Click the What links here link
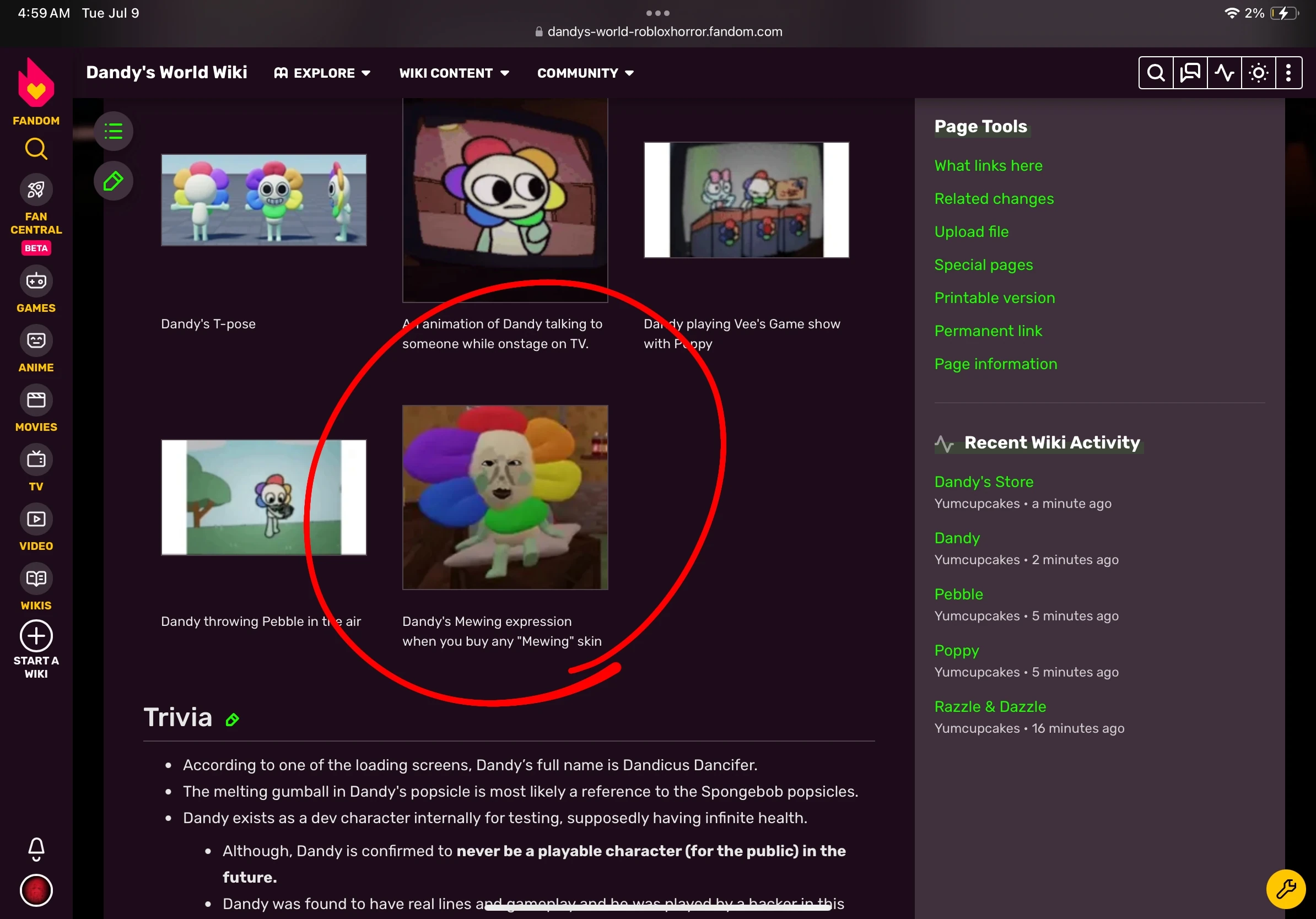The image size is (1316, 919). pos(988,166)
